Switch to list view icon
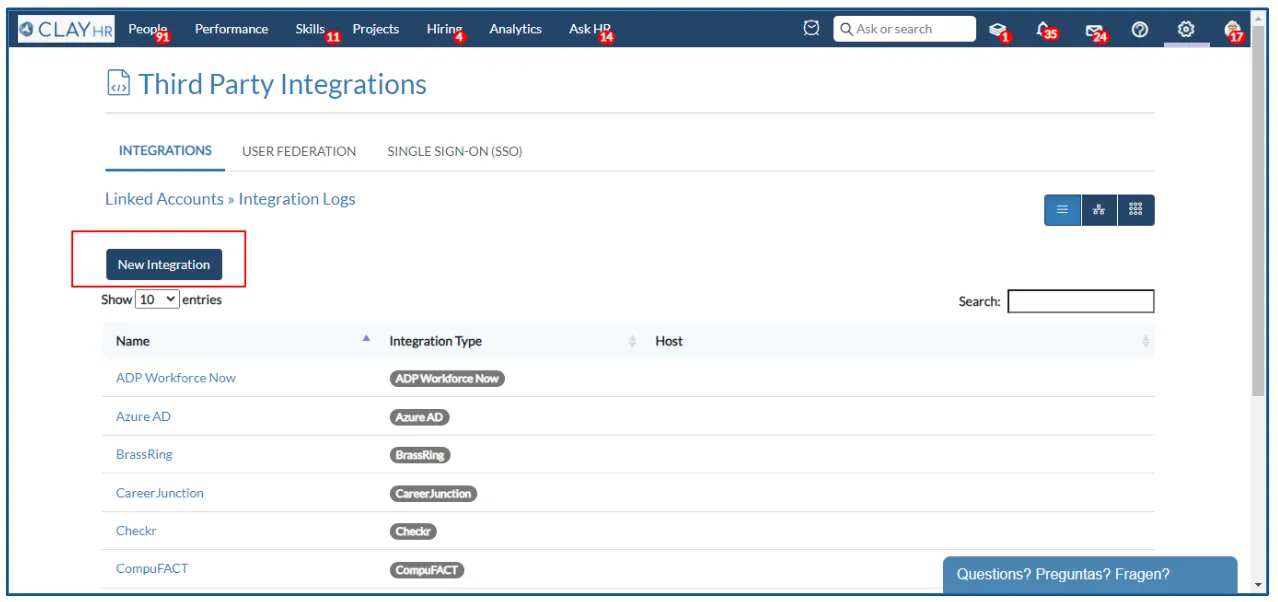The height and width of the screenshot is (602, 1278). (x=1062, y=210)
